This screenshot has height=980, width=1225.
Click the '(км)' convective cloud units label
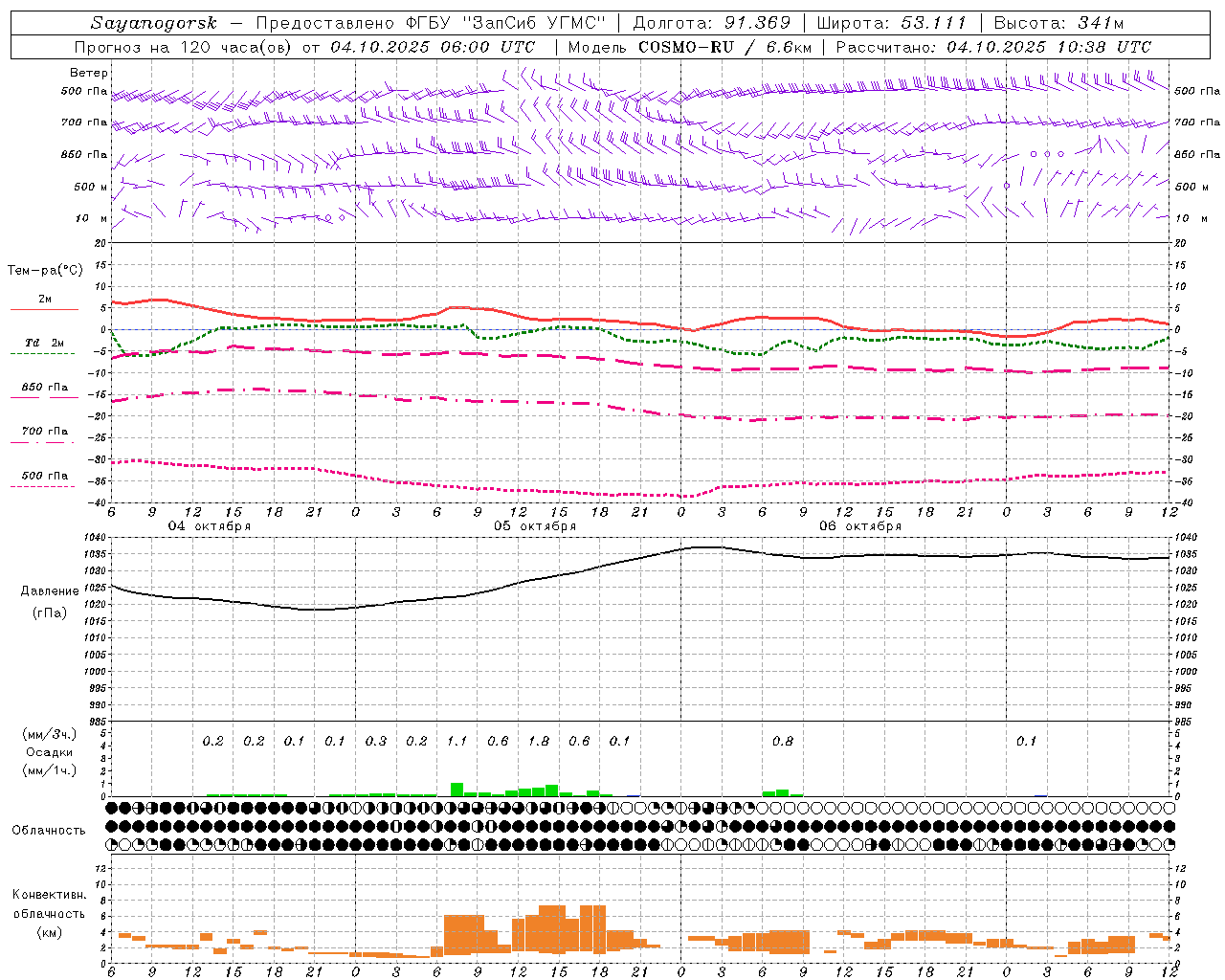point(50,931)
